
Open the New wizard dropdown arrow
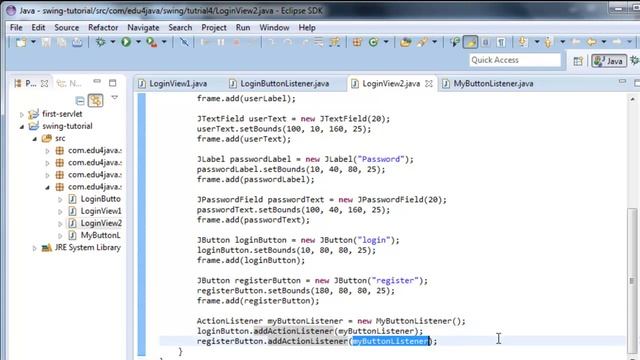33,42
